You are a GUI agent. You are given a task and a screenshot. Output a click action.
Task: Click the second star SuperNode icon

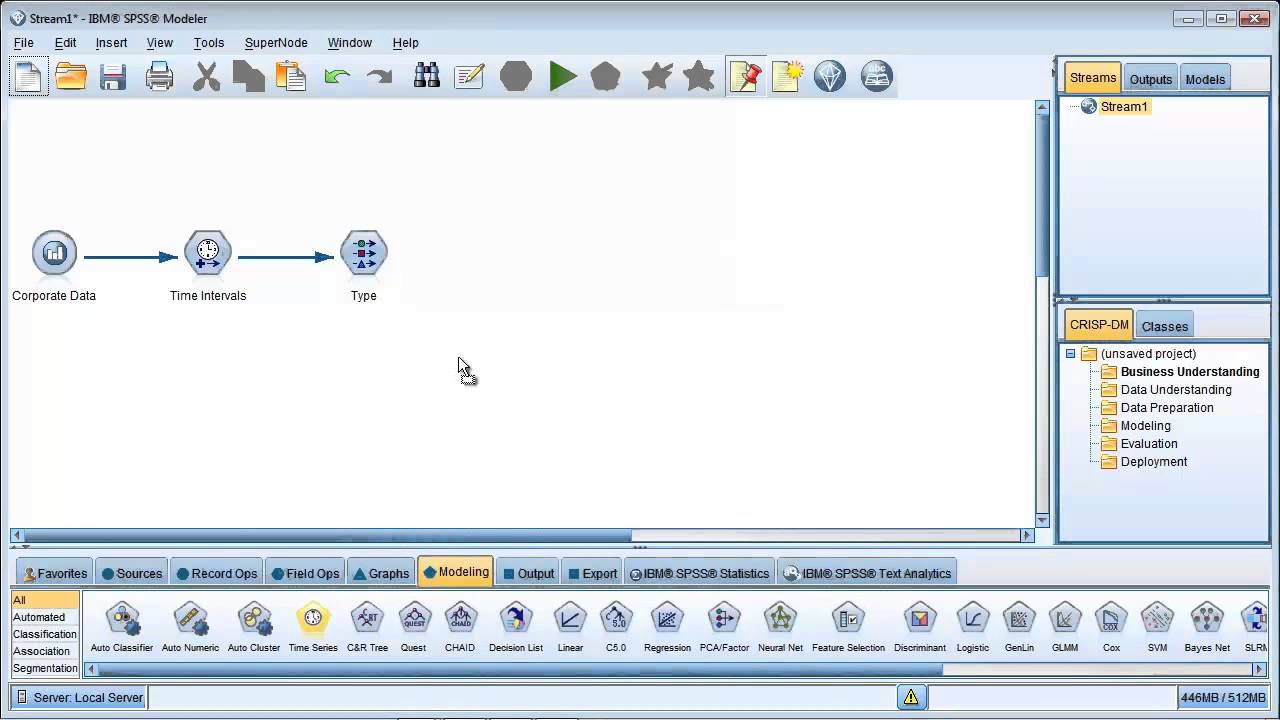pyautogui.click(x=699, y=77)
